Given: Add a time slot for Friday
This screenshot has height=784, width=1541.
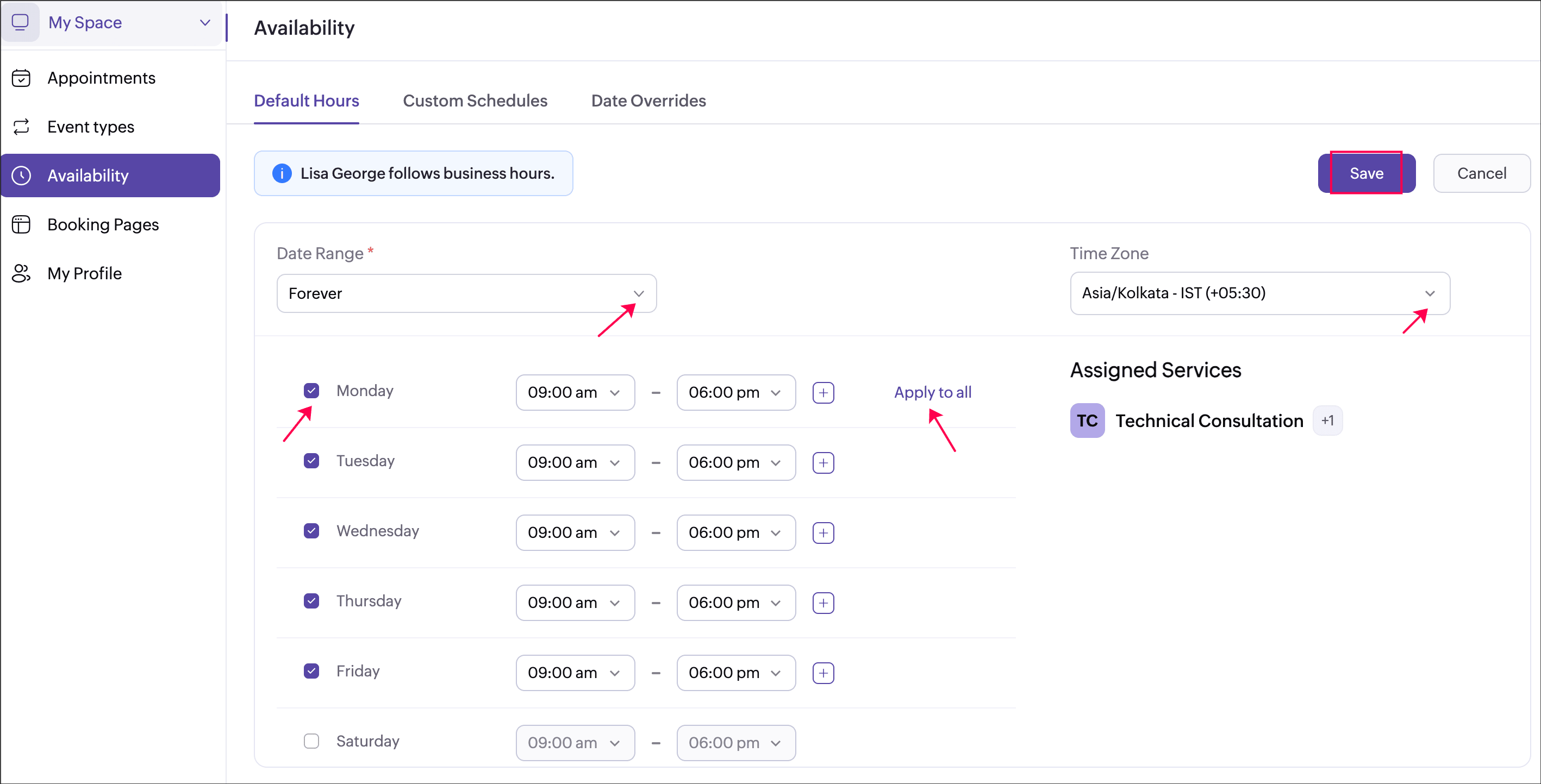Looking at the screenshot, I should pyautogui.click(x=823, y=673).
